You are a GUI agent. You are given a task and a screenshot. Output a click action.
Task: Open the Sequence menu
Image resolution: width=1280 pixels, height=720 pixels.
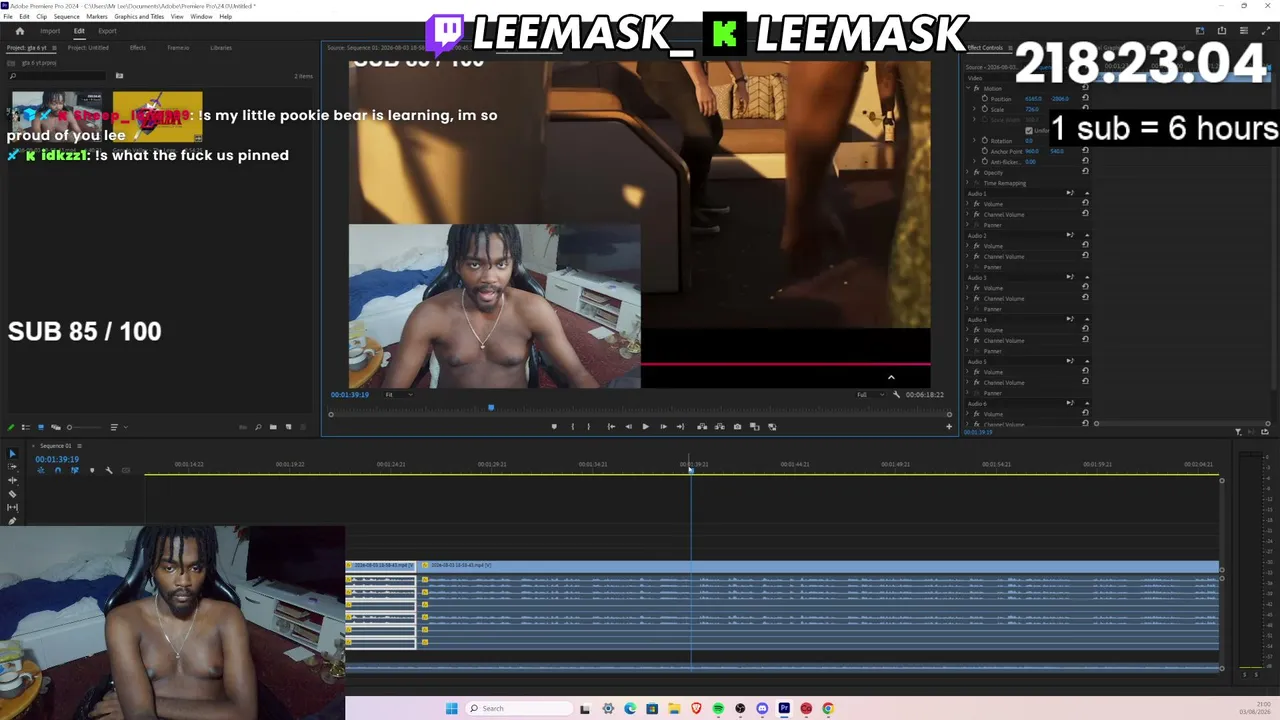pyautogui.click(x=66, y=17)
